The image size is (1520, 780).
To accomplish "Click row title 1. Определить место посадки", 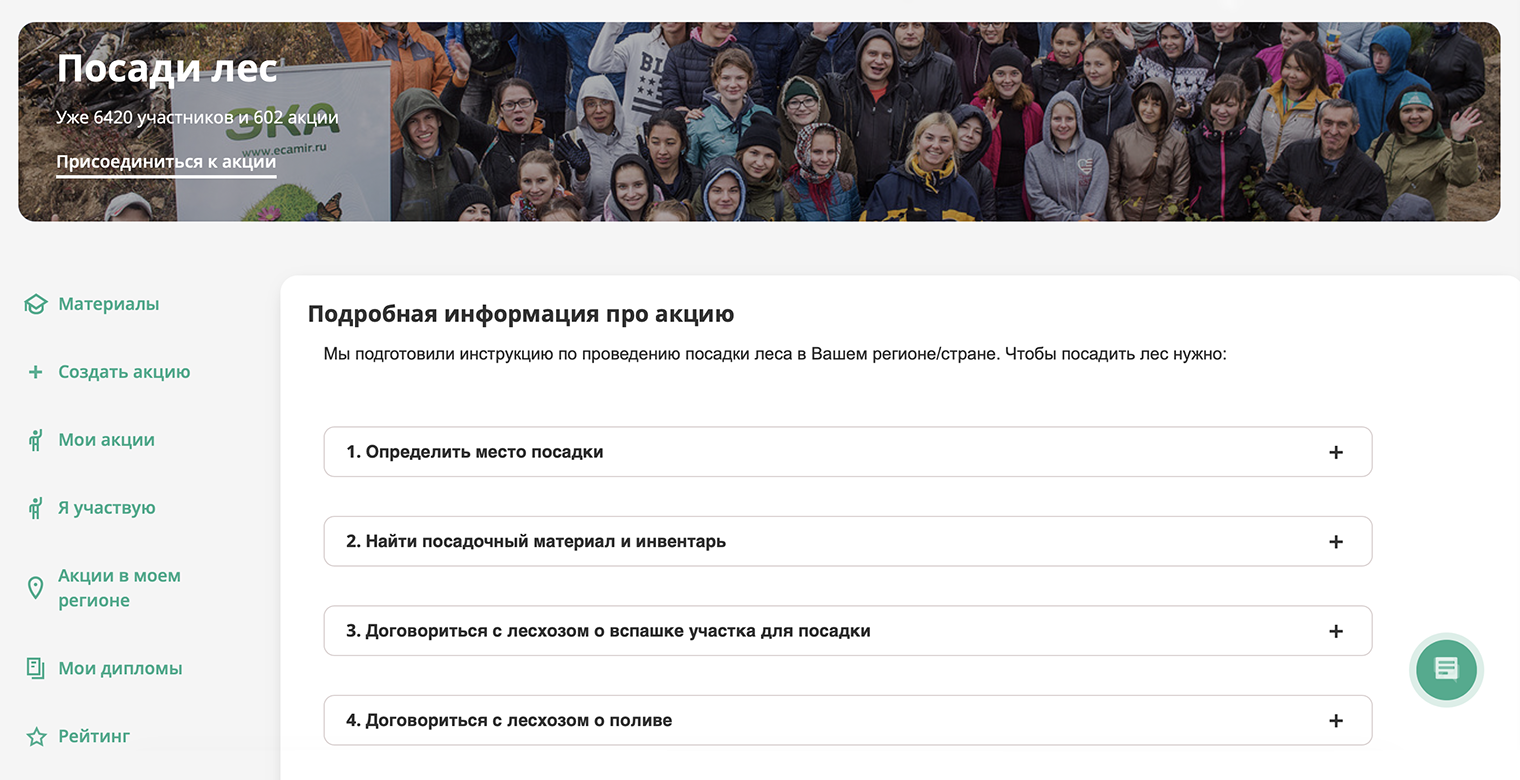I will click(475, 452).
